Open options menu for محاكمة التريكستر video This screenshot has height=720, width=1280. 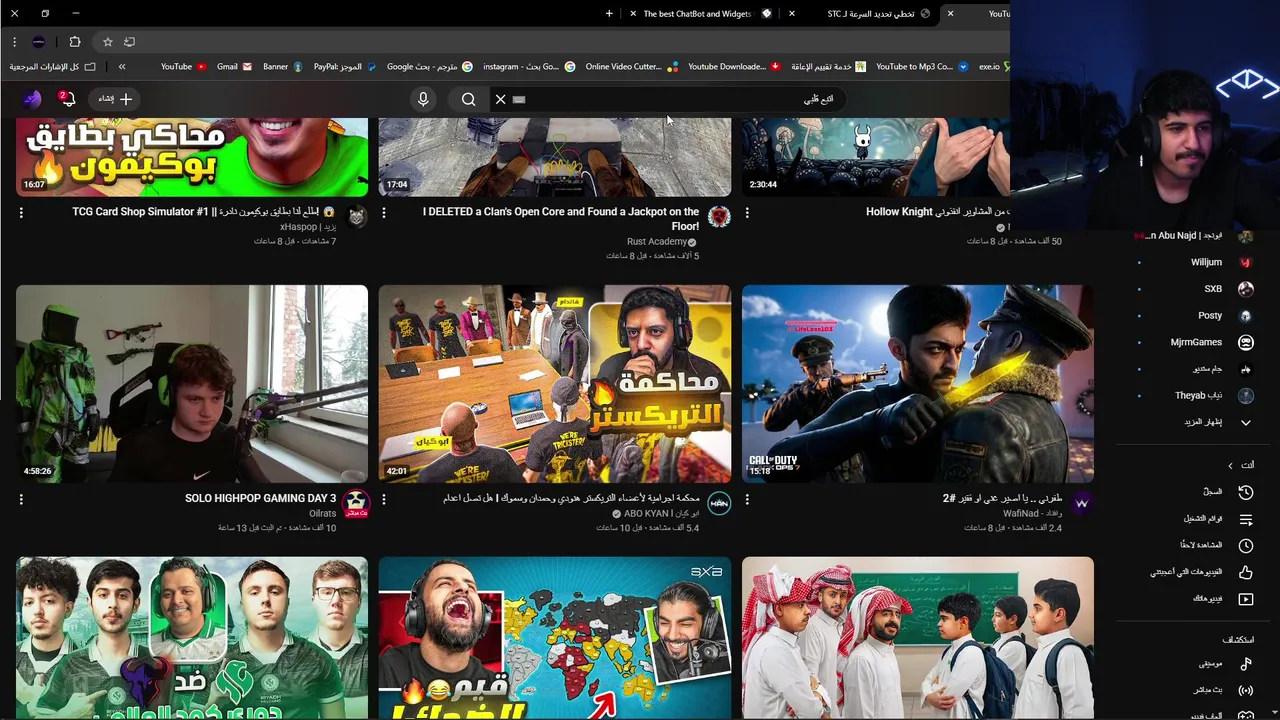click(384, 499)
